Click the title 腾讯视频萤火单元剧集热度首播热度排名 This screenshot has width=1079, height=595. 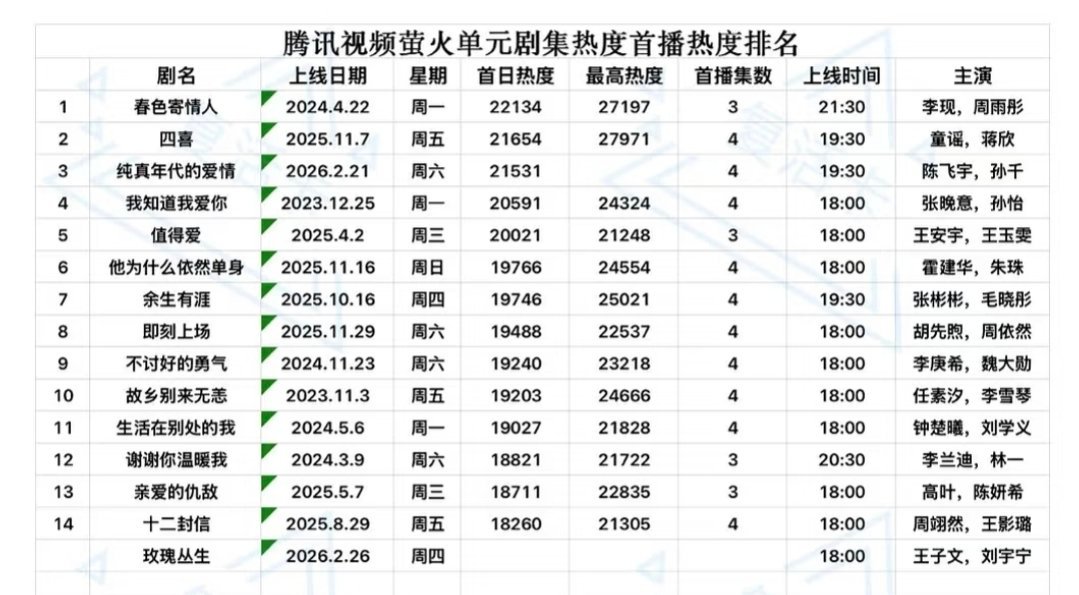click(540, 43)
